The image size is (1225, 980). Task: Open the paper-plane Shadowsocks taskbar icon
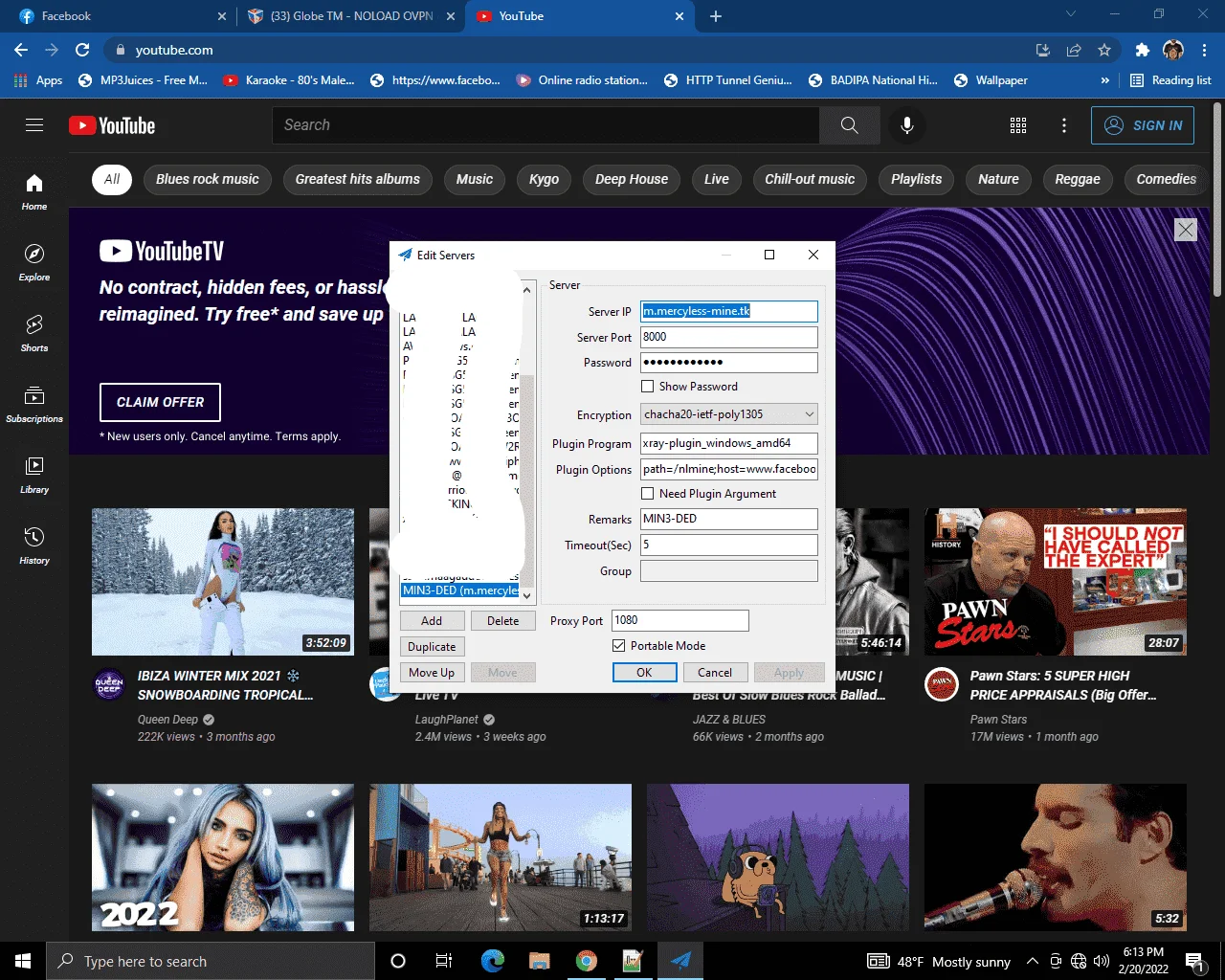click(x=680, y=961)
